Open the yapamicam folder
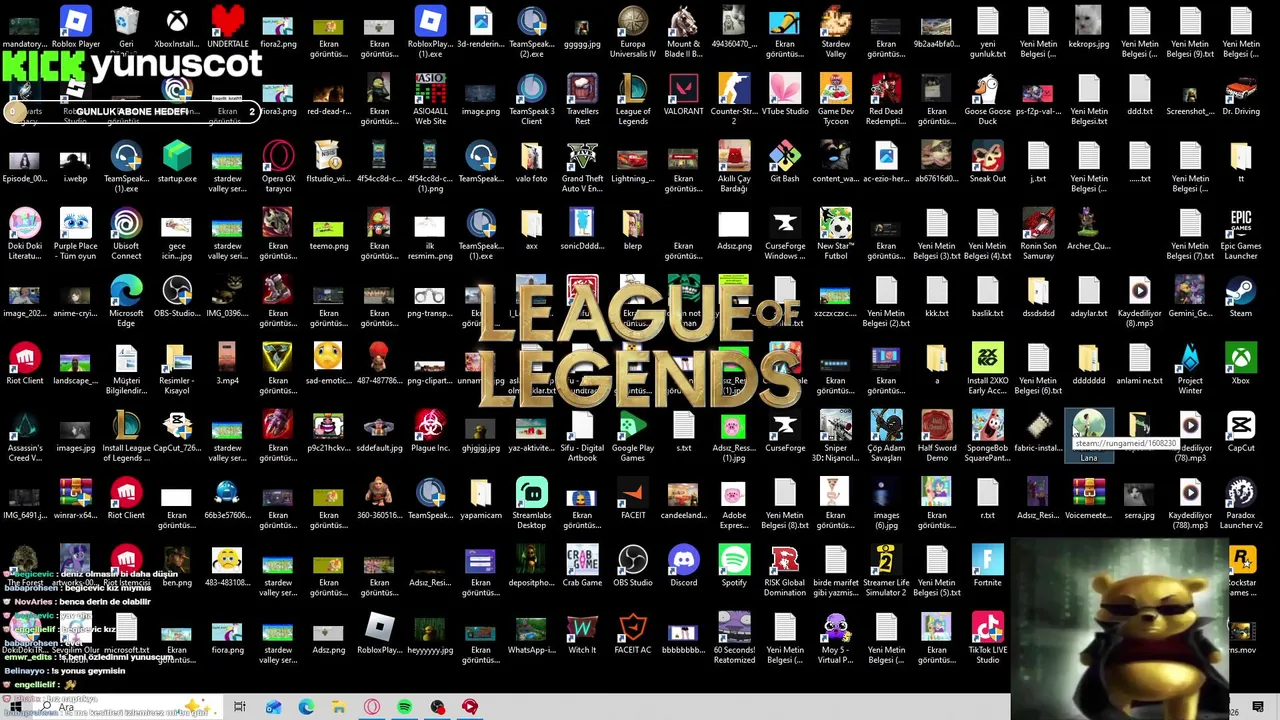1280x720 pixels. click(481, 499)
